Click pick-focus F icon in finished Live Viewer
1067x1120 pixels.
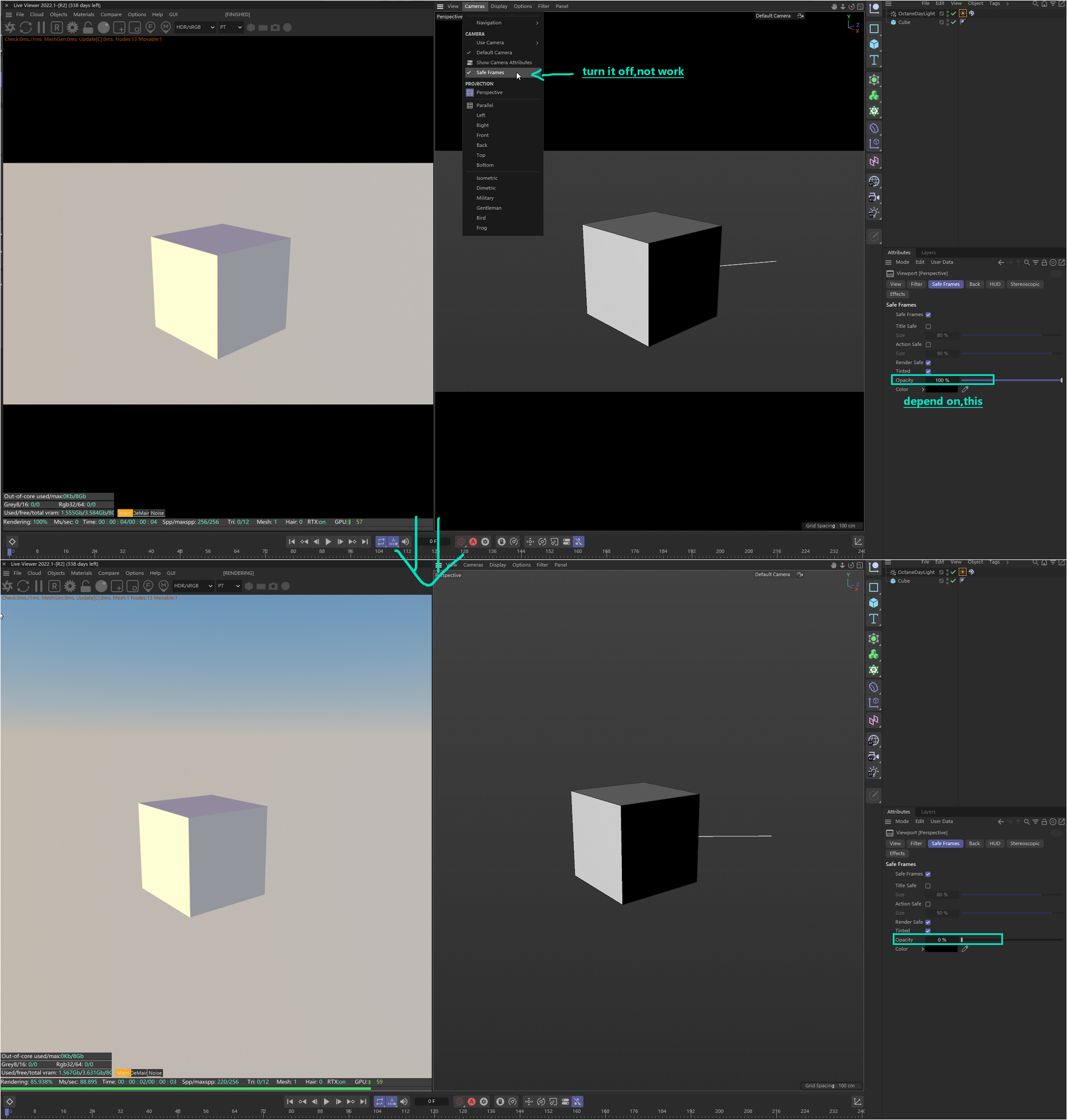(150, 27)
